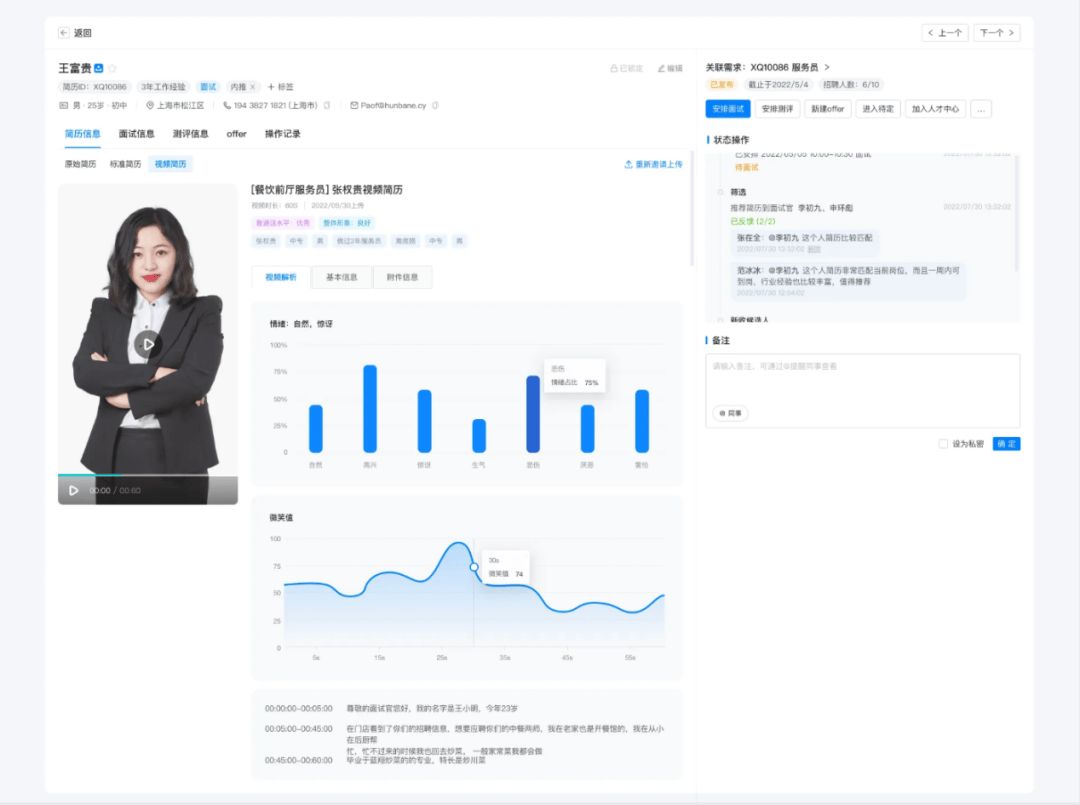
Task: Click the video progress bar
Action: point(147,475)
